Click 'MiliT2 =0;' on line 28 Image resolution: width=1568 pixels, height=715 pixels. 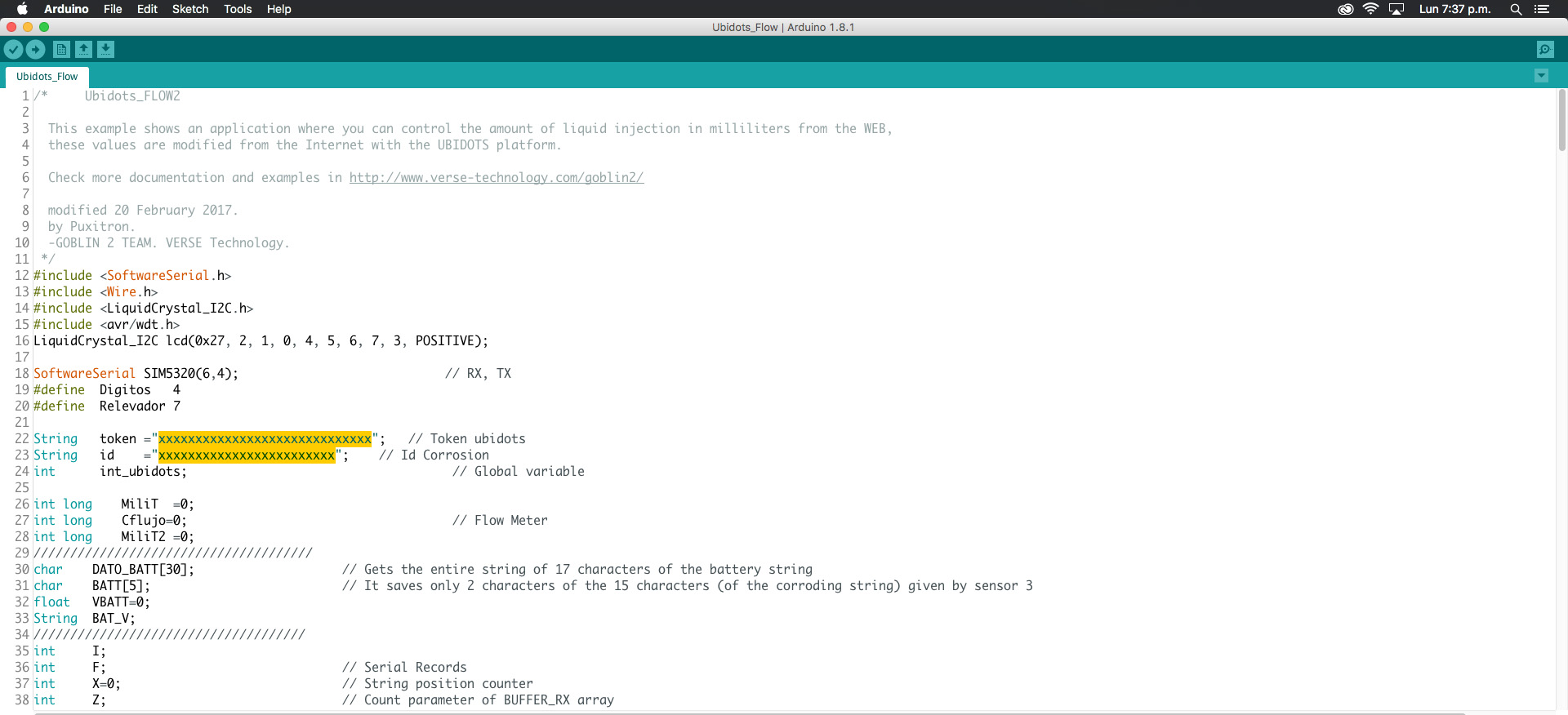coord(158,537)
